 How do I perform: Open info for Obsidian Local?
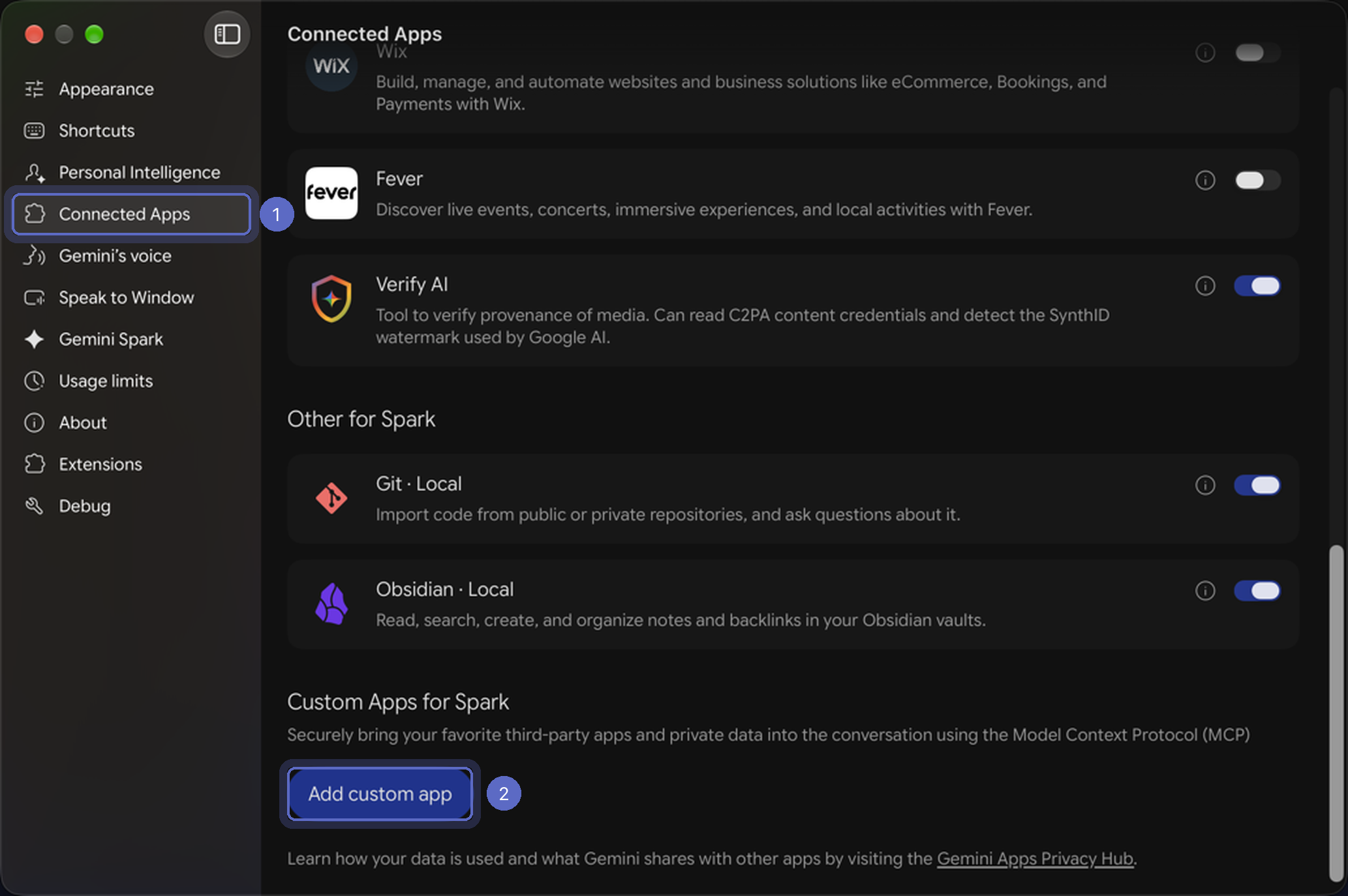(1205, 591)
